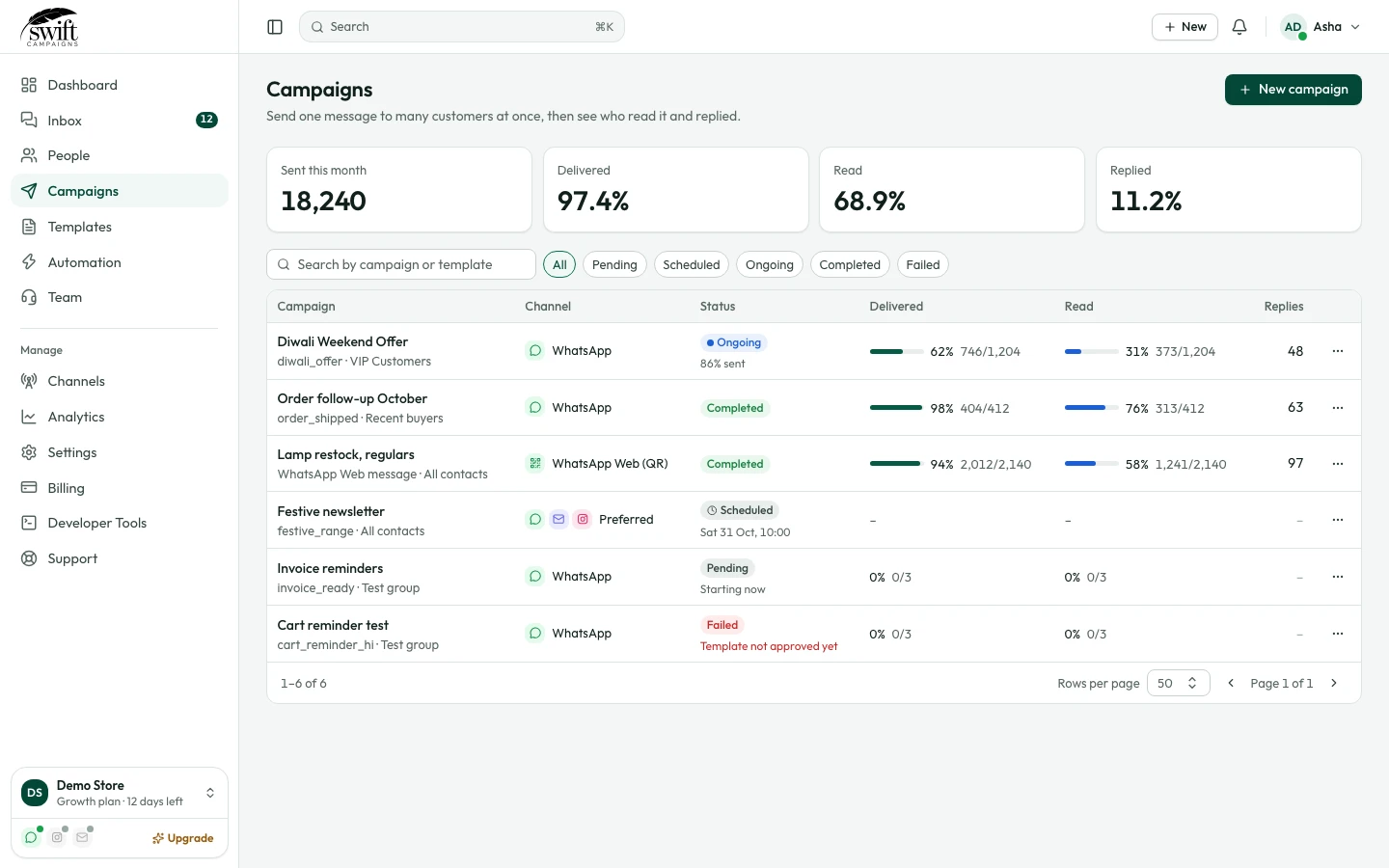Open Analytics from the Manage section
1389x868 pixels.
click(120, 417)
